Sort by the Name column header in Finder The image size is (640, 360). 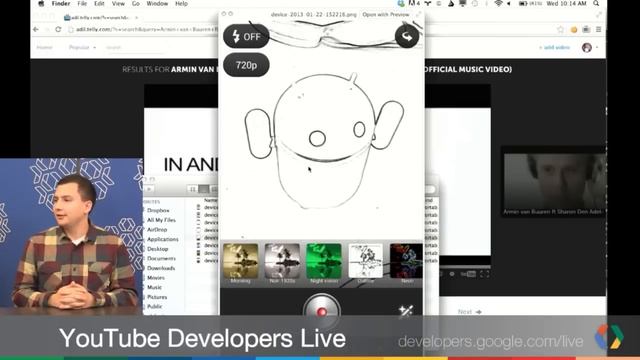pyautogui.click(x=210, y=200)
